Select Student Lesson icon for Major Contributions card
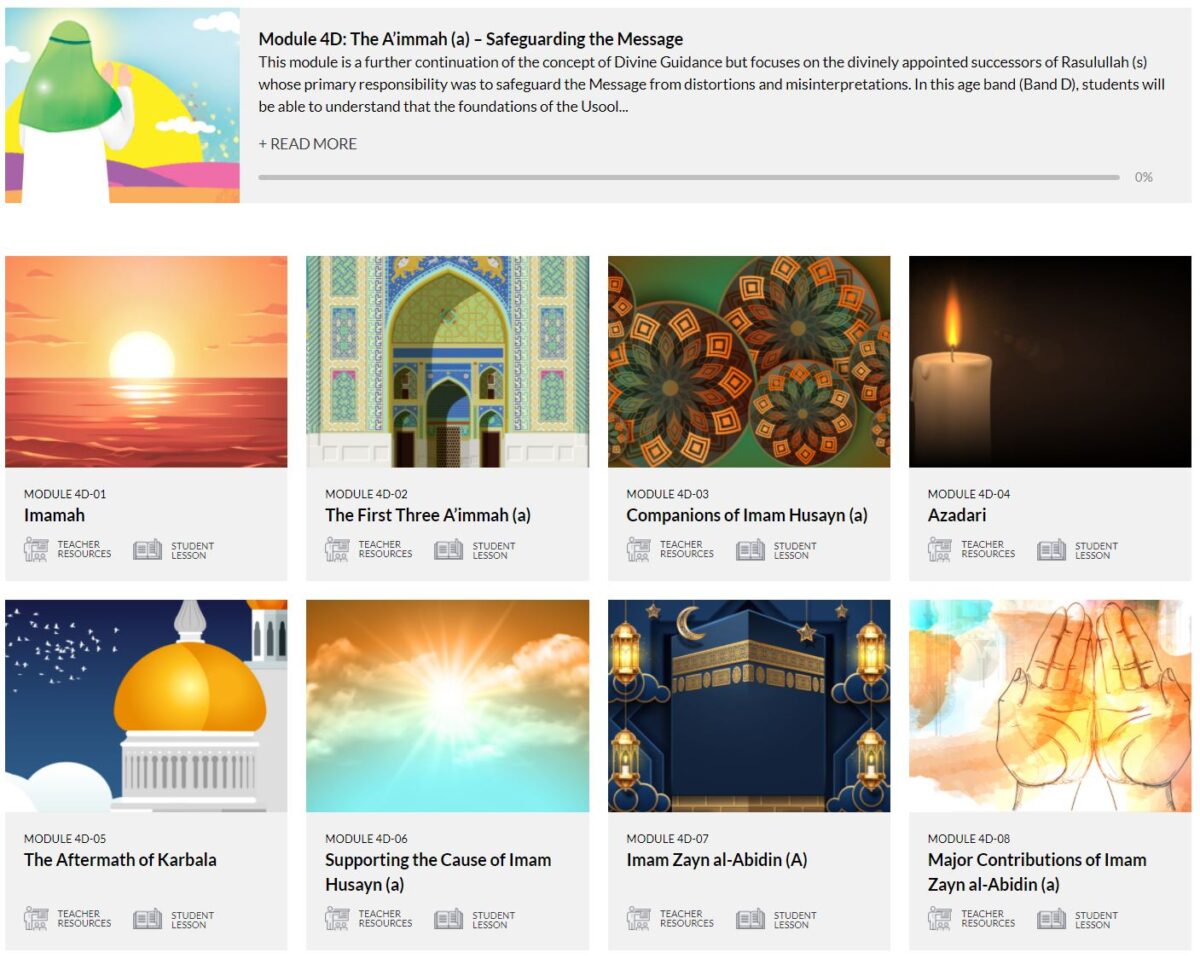Screen dimensions: 1200x959 tap(1051, 919)
